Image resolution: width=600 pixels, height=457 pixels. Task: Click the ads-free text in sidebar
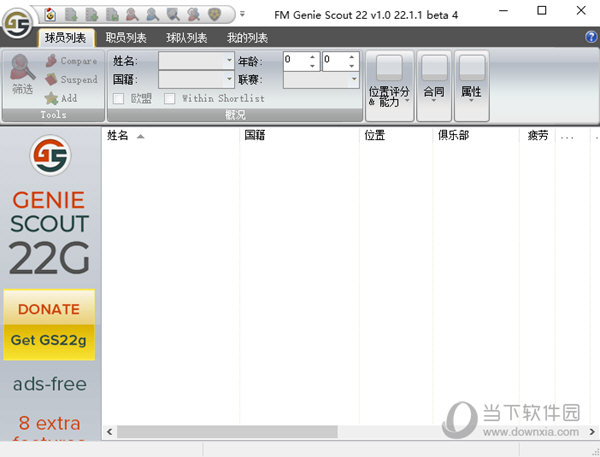point(50,384)
